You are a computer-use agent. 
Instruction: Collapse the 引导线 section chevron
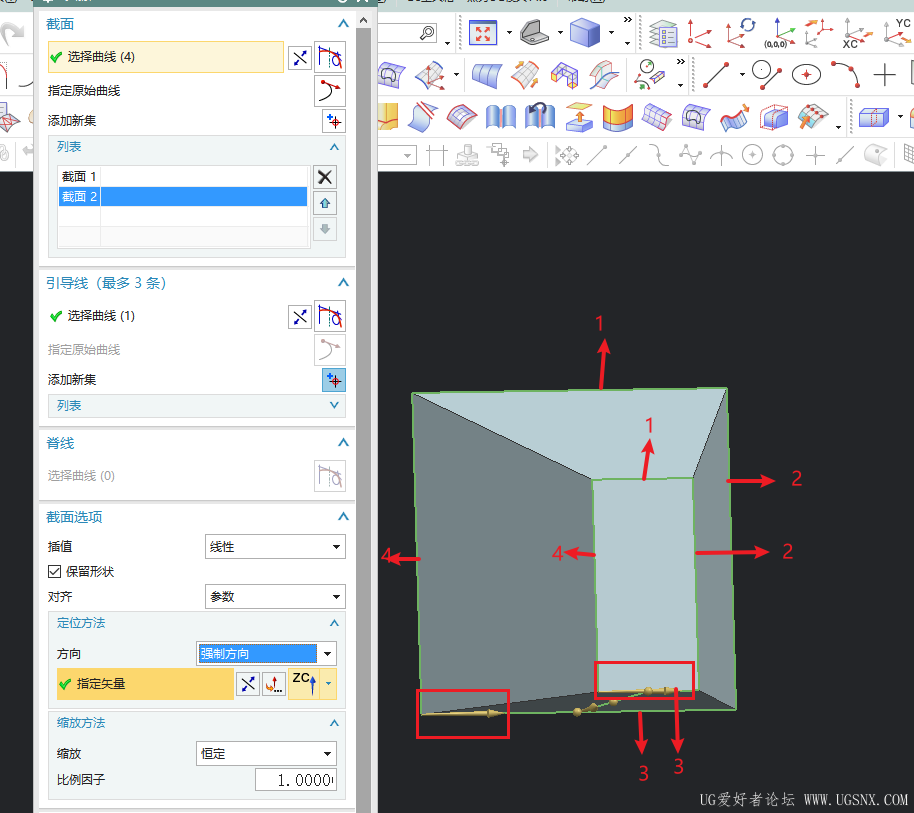point(343,283)
